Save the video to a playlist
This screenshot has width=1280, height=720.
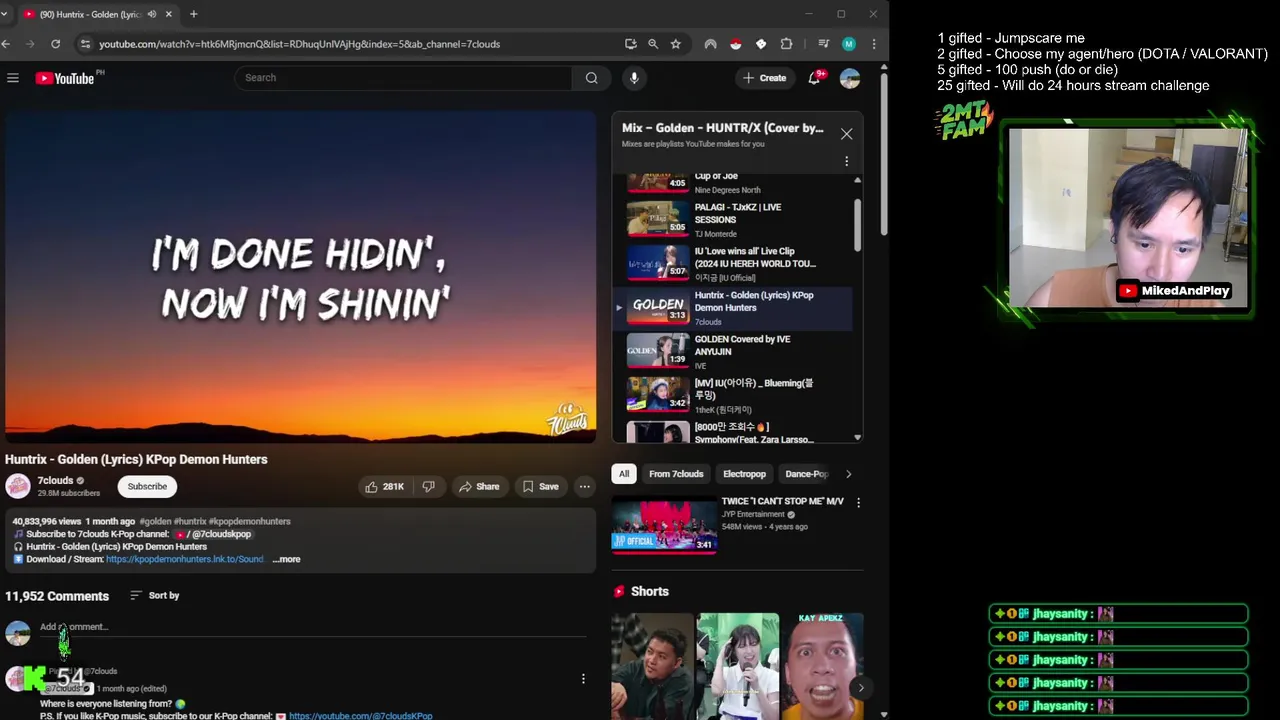coord(541,486)
